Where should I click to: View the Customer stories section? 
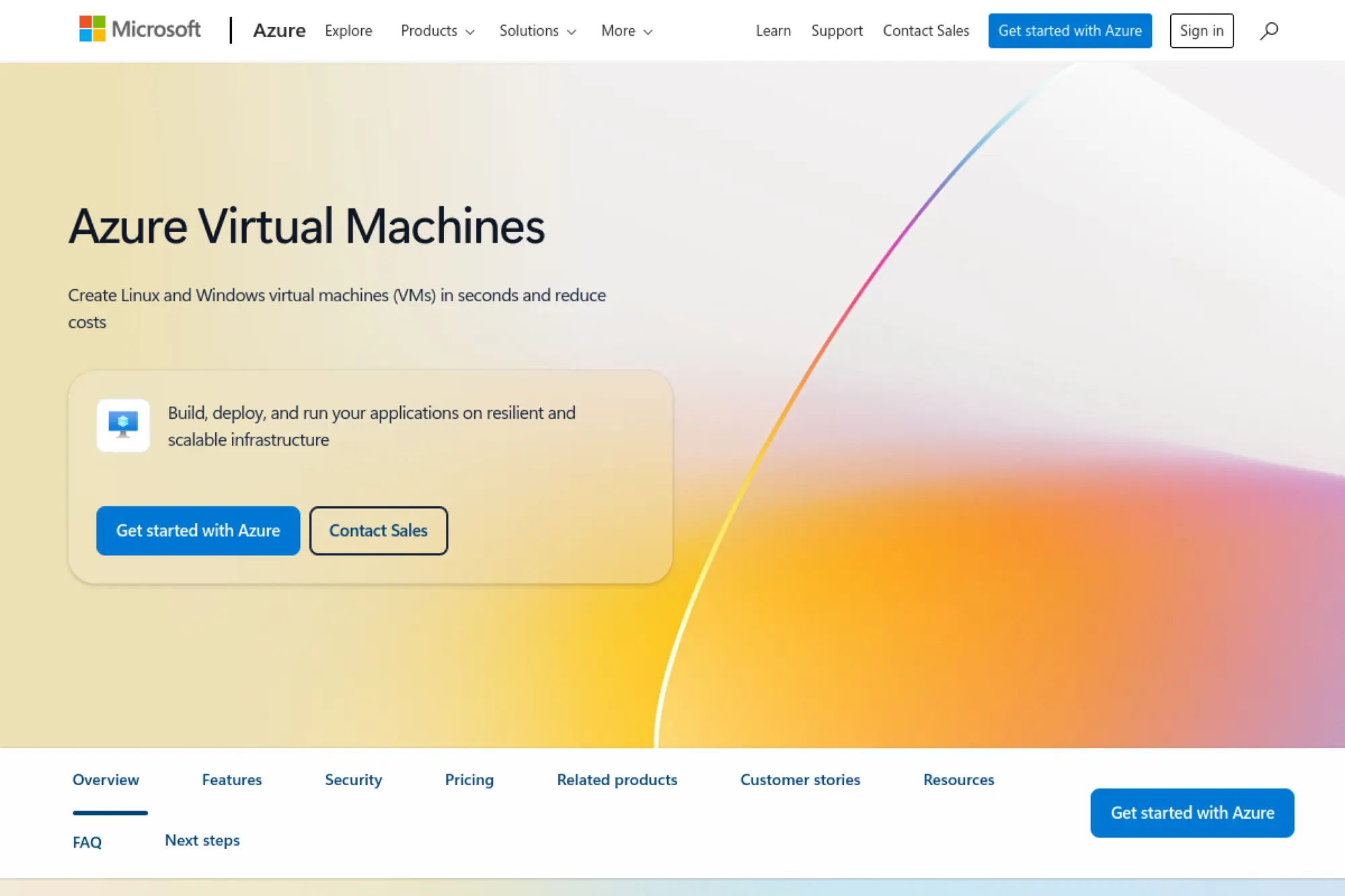(800, 780)
